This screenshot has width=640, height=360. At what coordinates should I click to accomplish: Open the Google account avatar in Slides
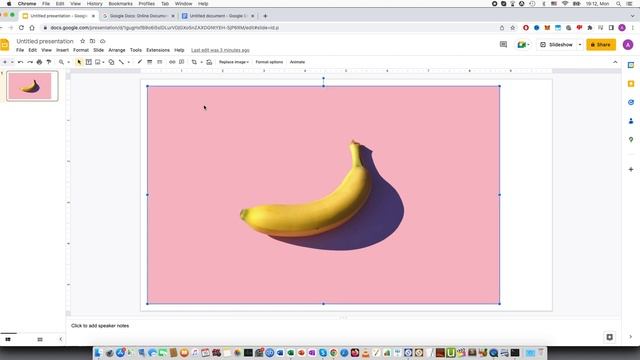pyautogui.click(x=628, y=44)
